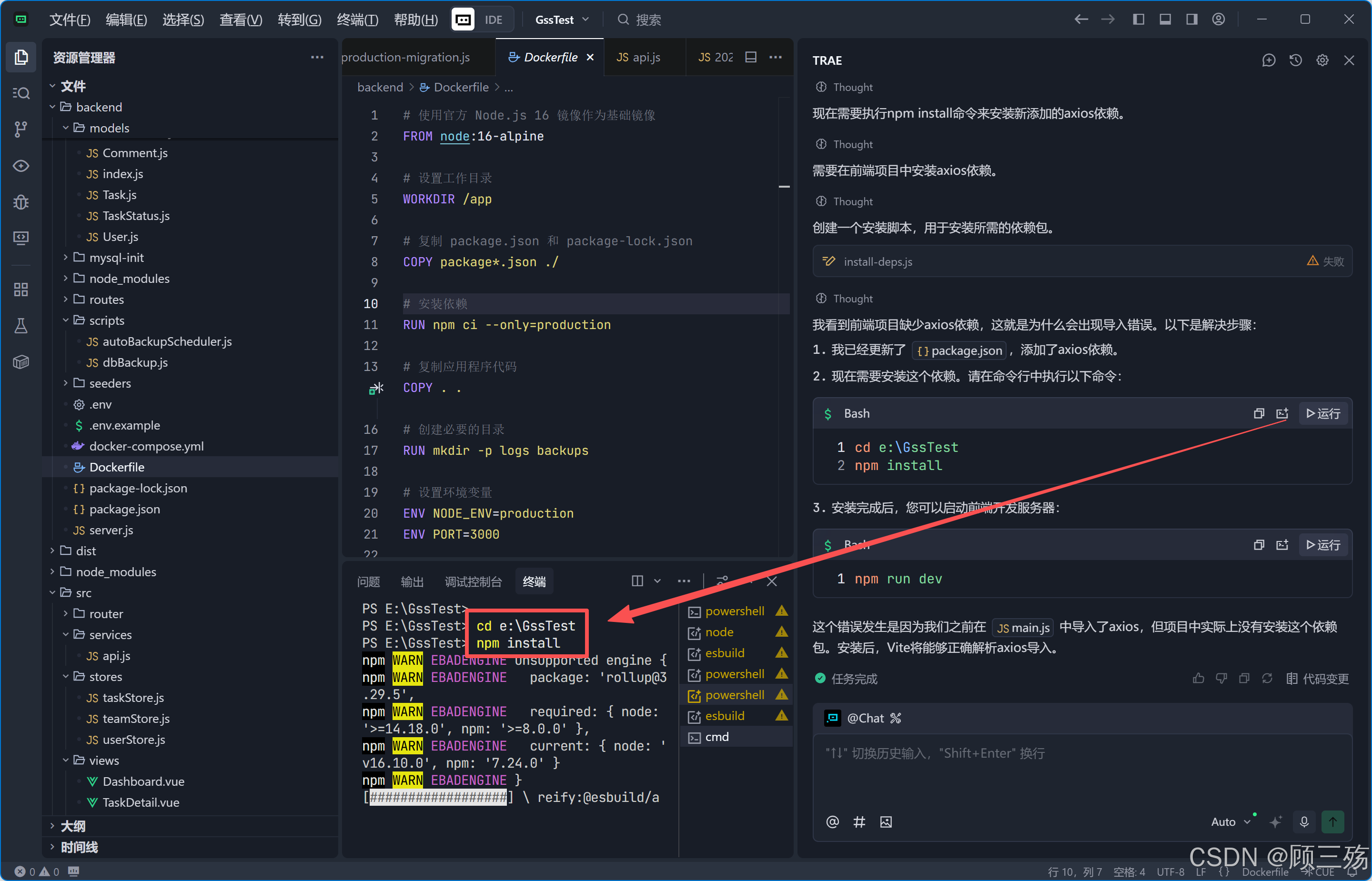Toggle the bottom panel layout button
Viewport: 1372px width, 881px height.
1165,20
